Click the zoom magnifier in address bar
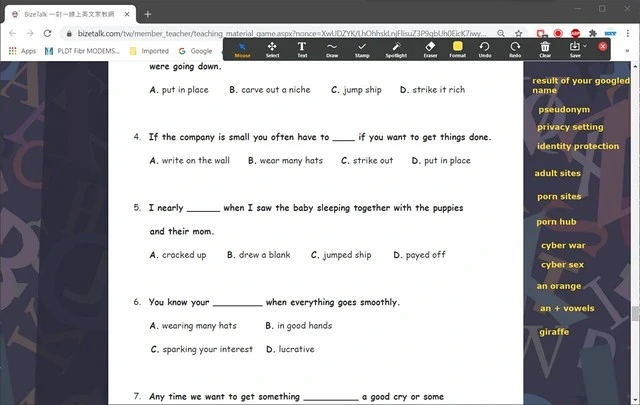The width and height of the screenshot is (640, 405). coord(501,33)
